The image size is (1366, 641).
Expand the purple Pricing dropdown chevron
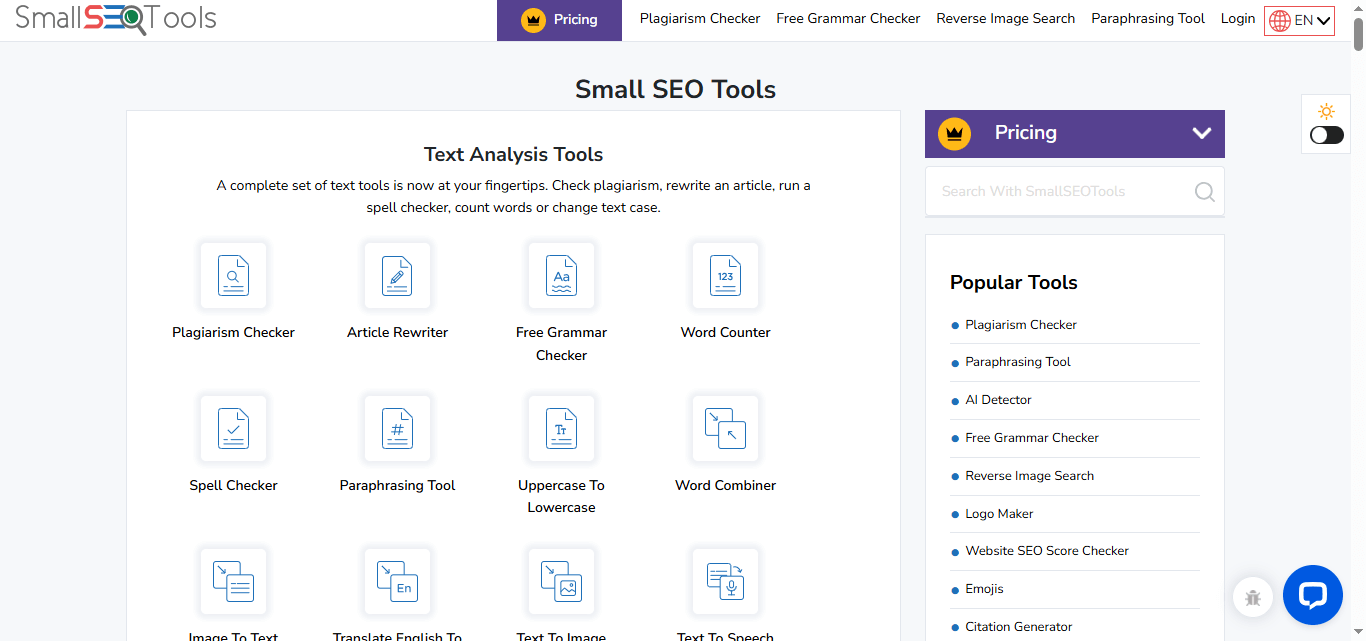pos(1201,132)
